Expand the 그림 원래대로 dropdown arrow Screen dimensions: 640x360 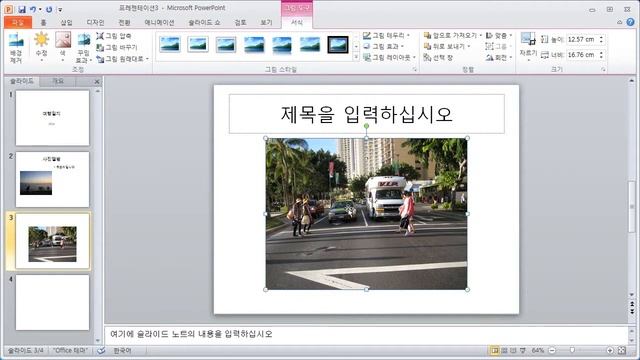(147, 59)
